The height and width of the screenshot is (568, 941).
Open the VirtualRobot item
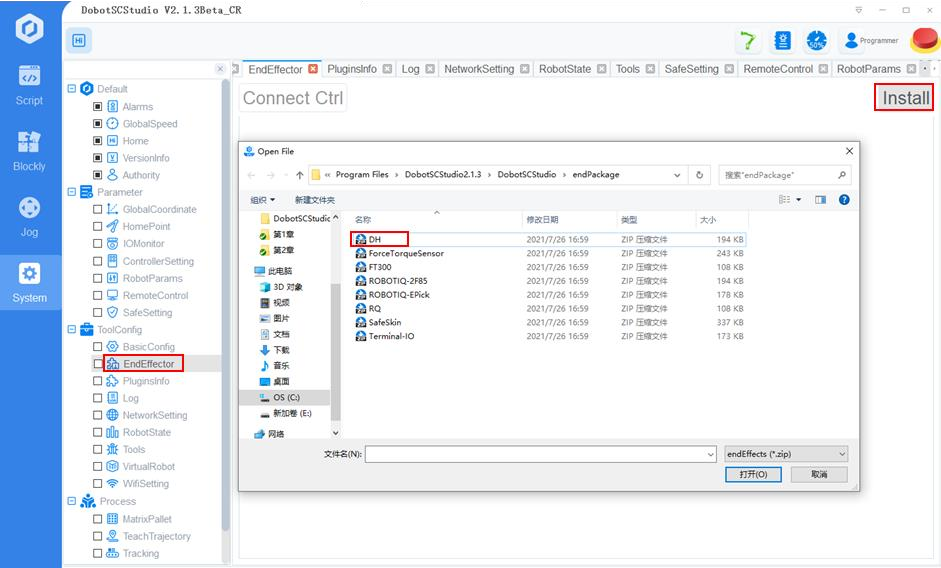coord(149,467)
